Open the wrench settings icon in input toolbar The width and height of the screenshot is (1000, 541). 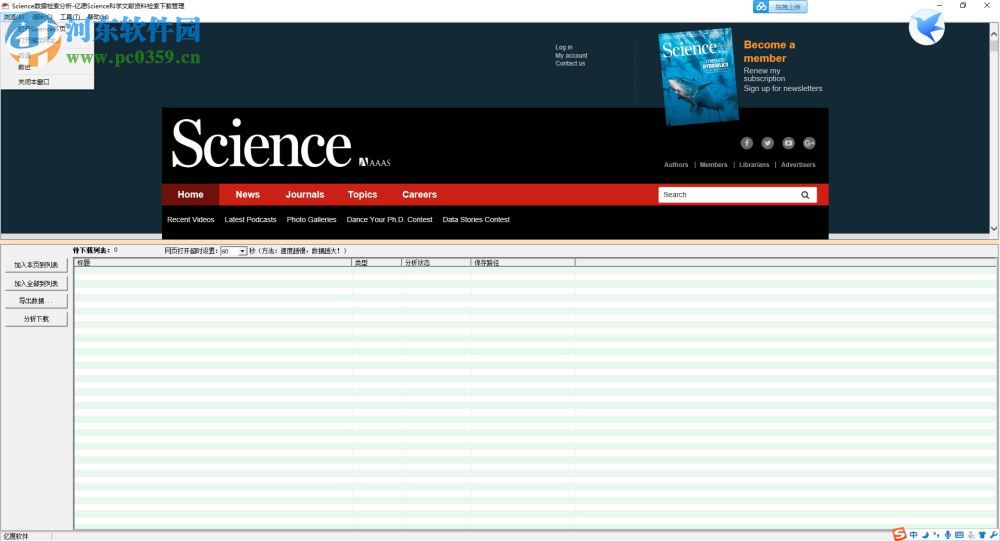993,535
